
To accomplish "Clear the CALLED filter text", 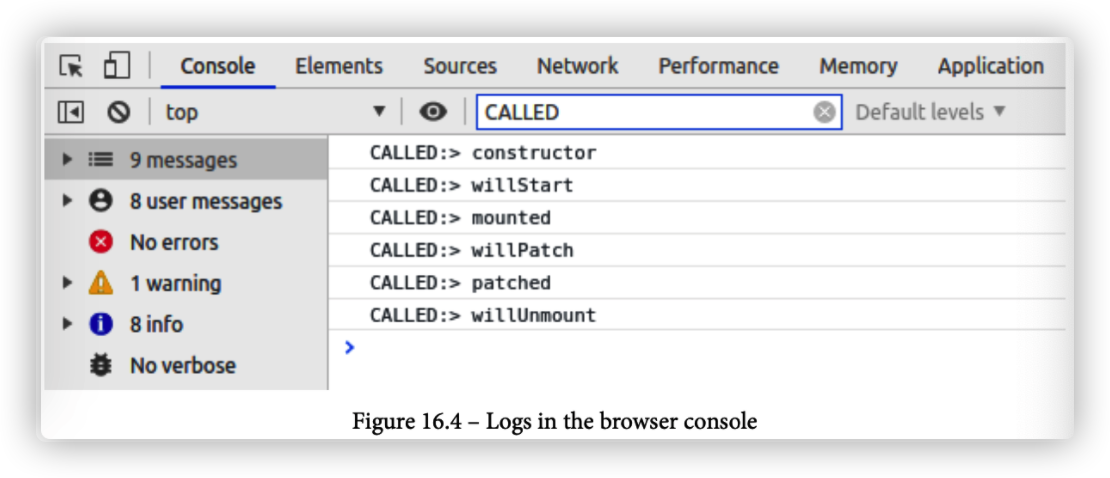I will 824,112.
